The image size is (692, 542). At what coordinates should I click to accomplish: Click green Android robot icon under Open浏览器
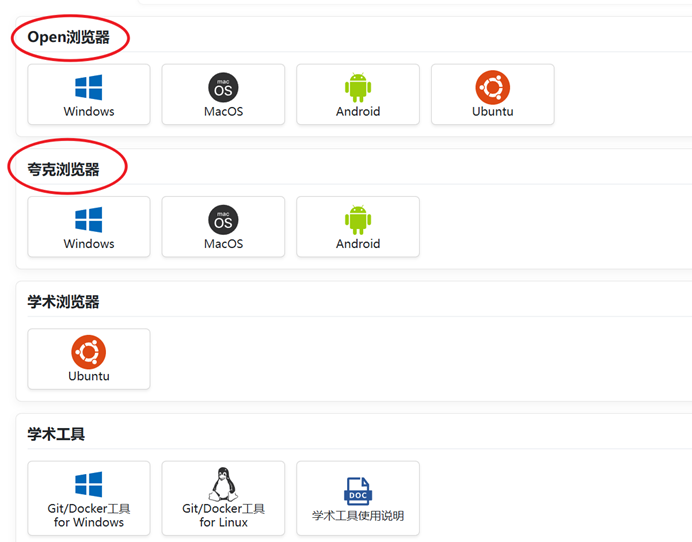(x=358, y=87)
